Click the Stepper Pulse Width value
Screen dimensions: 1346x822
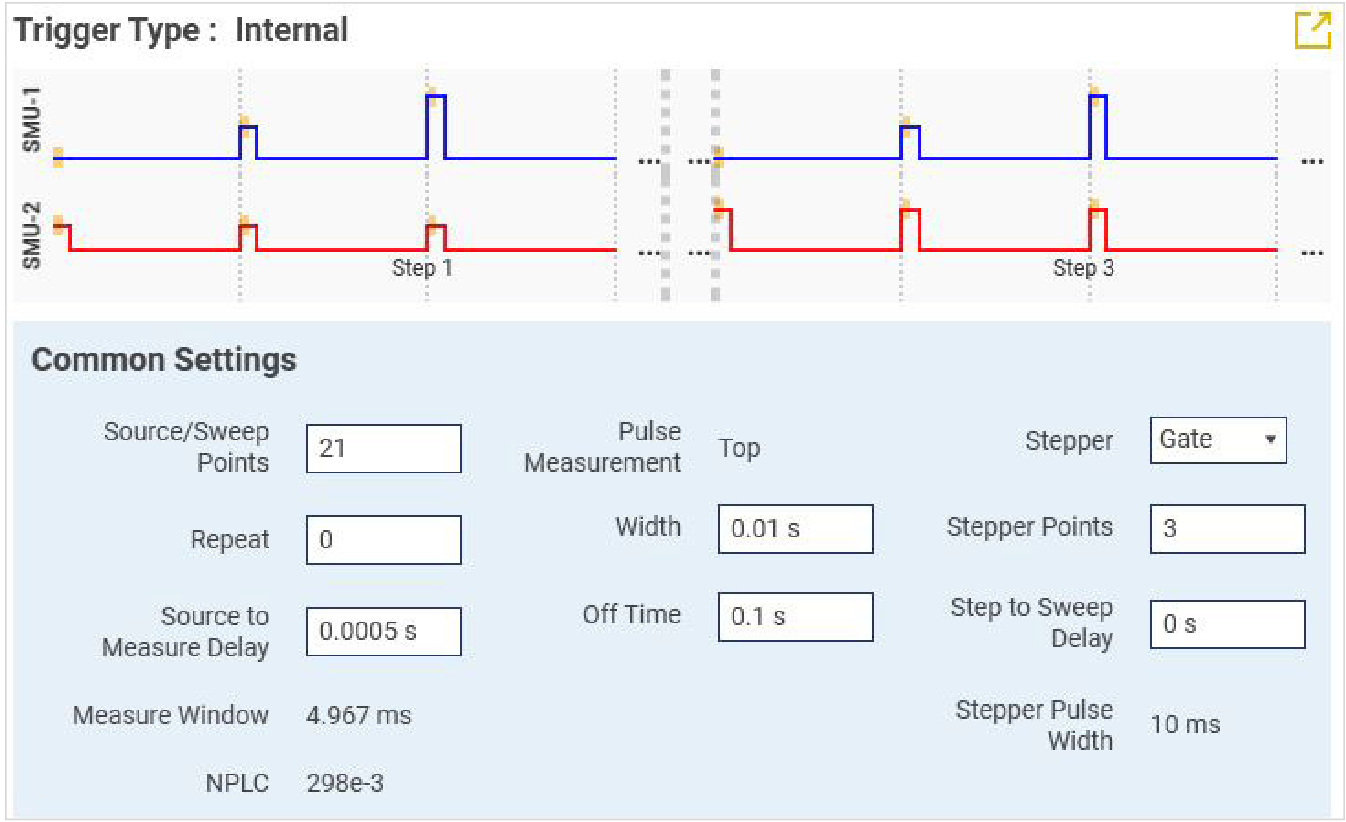pos(1185,725)
